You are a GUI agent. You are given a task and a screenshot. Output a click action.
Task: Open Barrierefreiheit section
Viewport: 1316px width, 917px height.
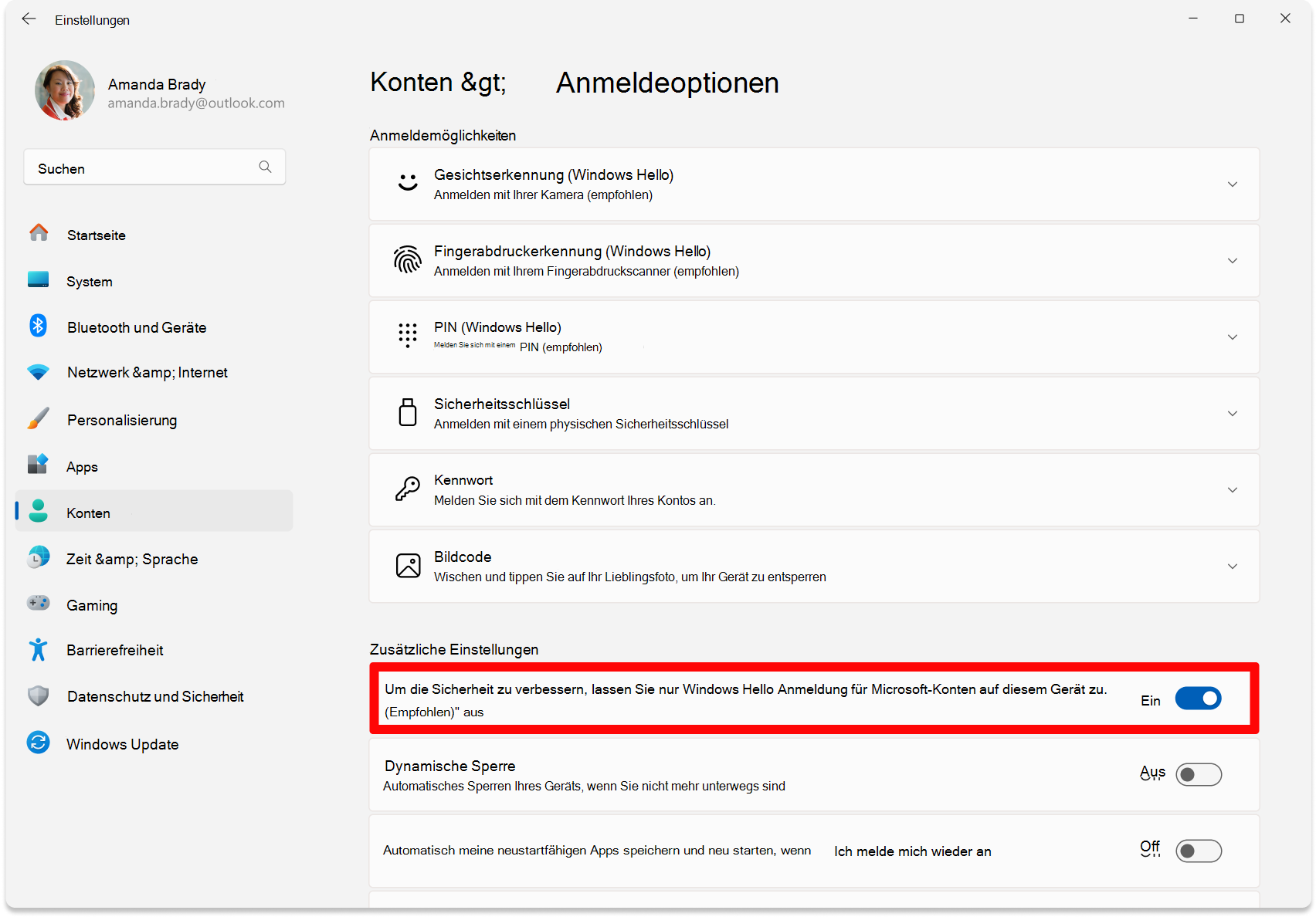(x=154, y=650)
